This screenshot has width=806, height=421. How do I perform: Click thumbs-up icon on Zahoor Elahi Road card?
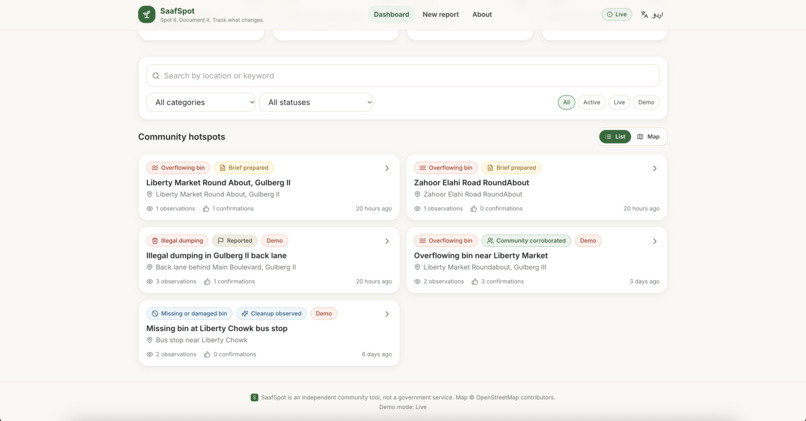(x=474, y=209)
